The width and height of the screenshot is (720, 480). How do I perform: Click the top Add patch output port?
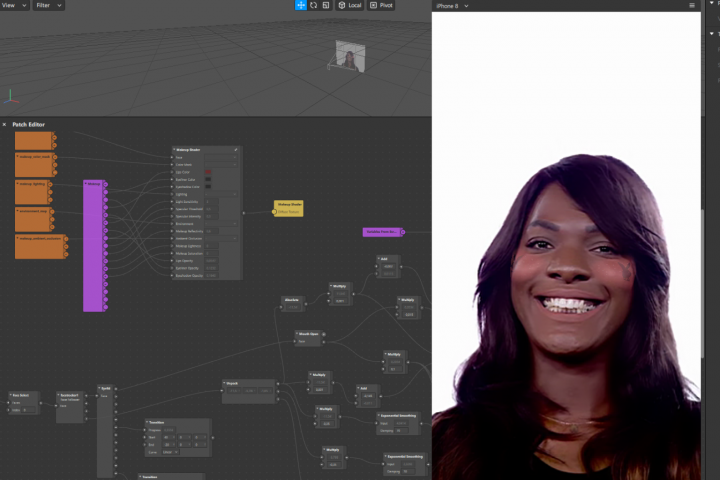(x=401, y=266)
